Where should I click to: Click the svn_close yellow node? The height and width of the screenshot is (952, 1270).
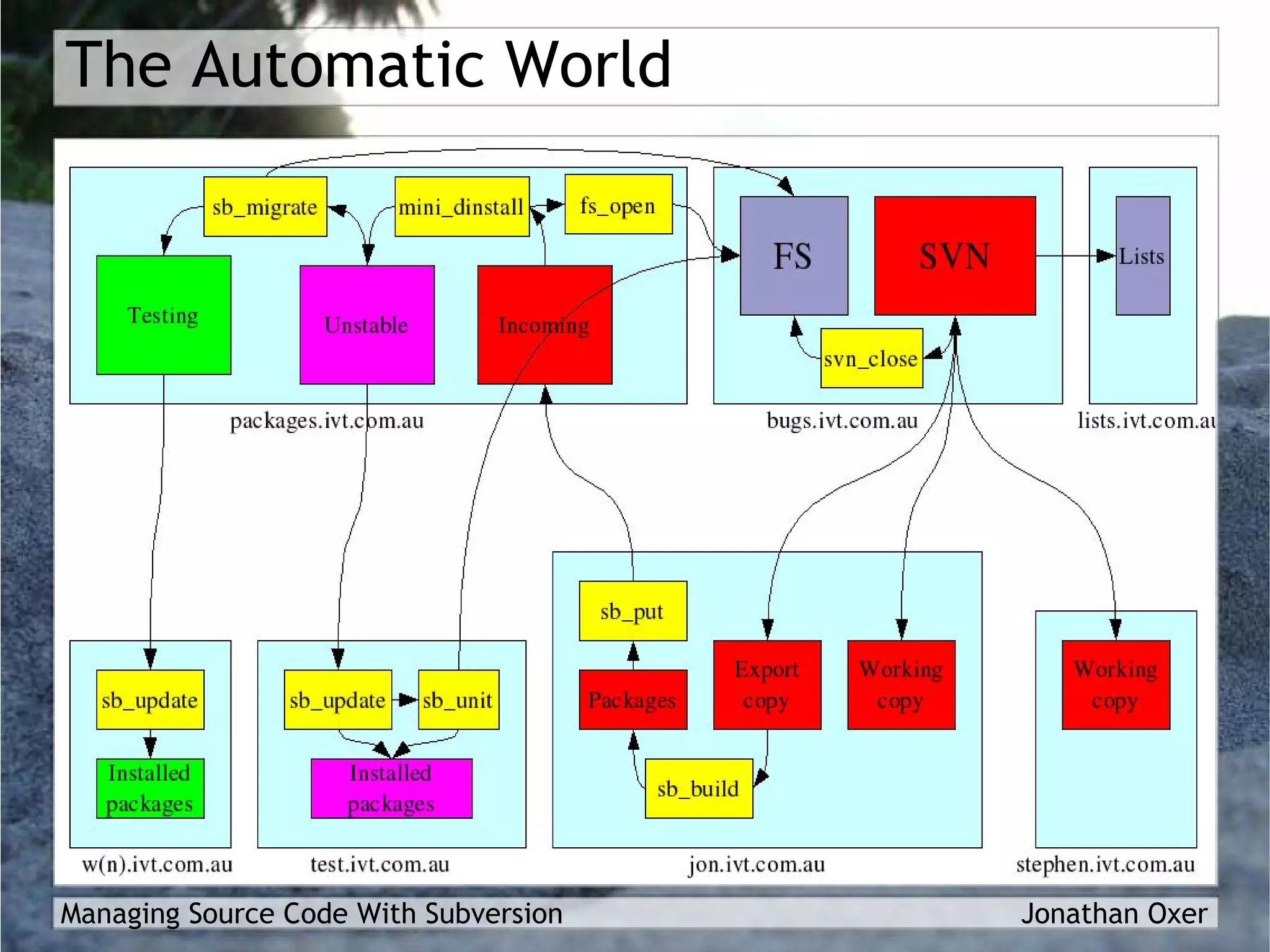click(x=871, y=358)
